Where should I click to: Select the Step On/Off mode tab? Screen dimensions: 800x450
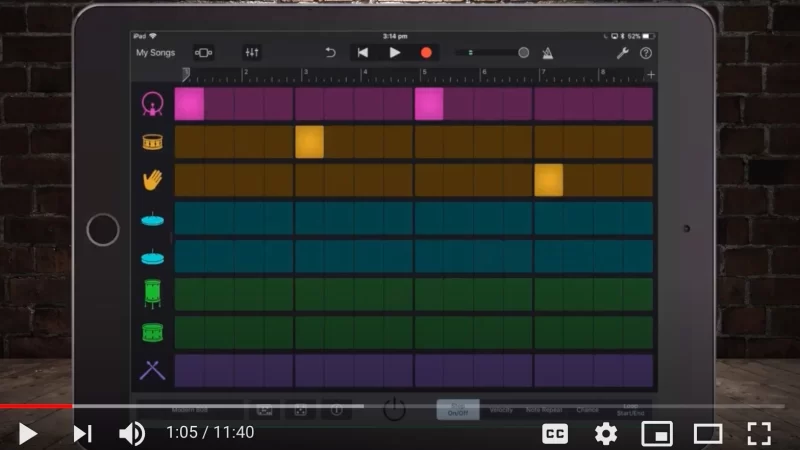pyautogui.click(x=457, y=409)
